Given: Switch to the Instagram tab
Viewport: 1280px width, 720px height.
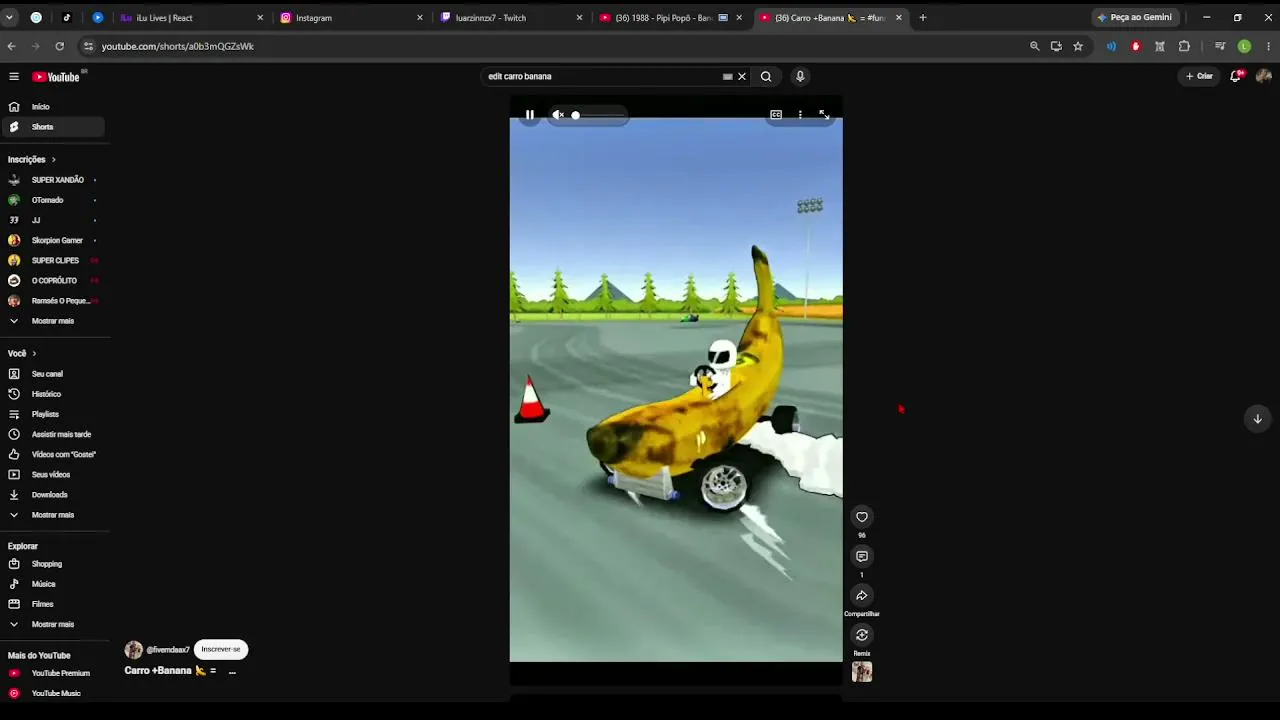Looking at the screenshot, I should [x=350, y=17].
